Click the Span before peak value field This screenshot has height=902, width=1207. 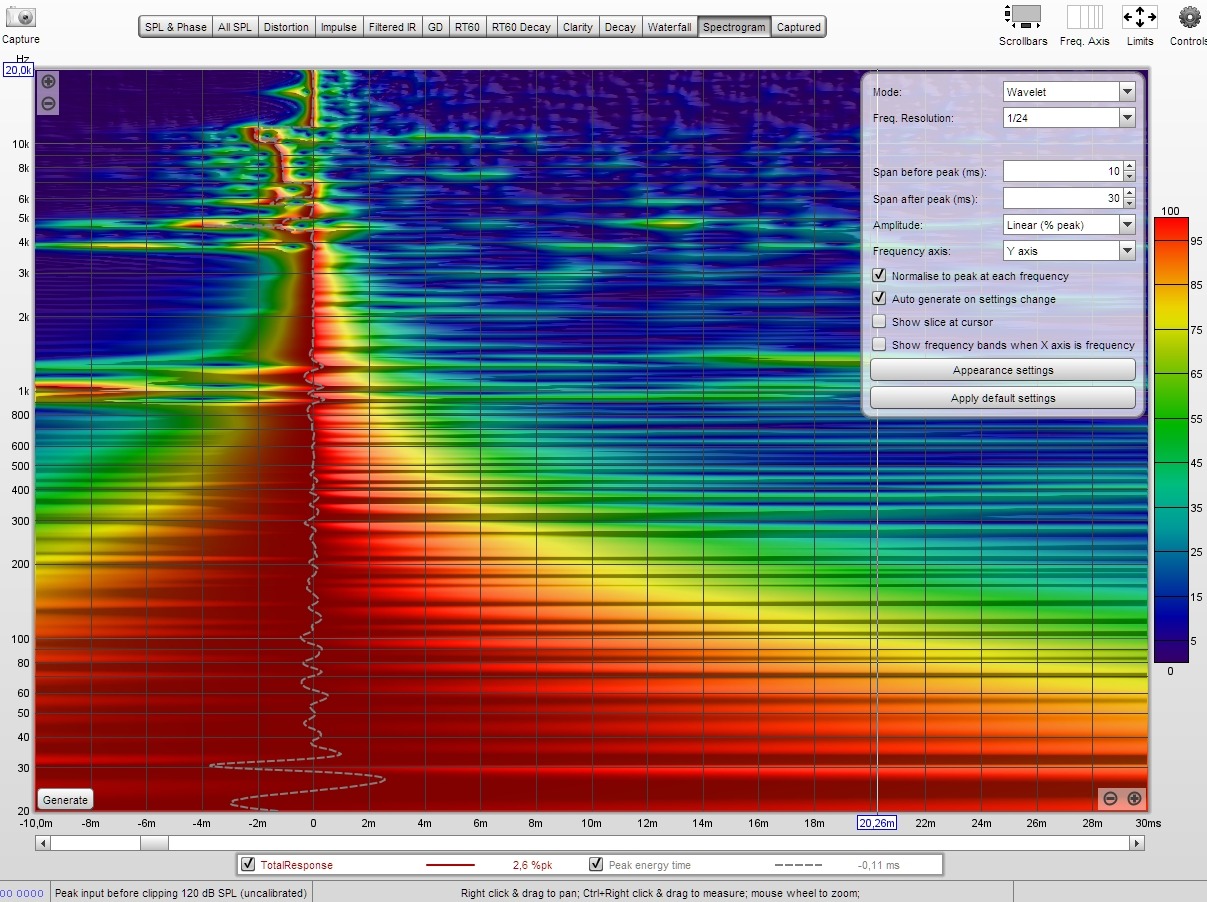tap(1063, 171)
